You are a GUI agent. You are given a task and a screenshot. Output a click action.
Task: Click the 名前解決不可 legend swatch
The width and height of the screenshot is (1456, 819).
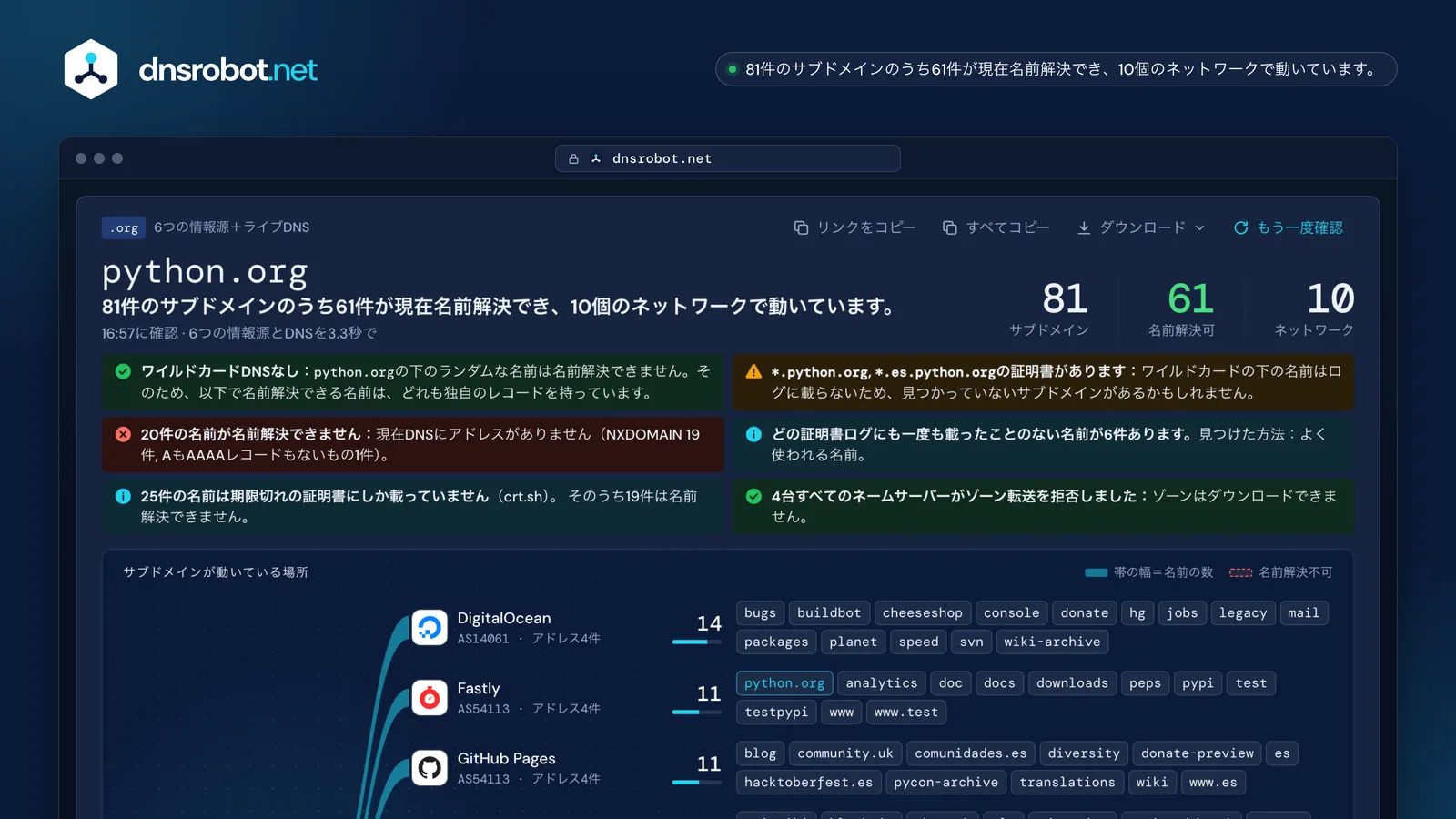pos(1241,572)
